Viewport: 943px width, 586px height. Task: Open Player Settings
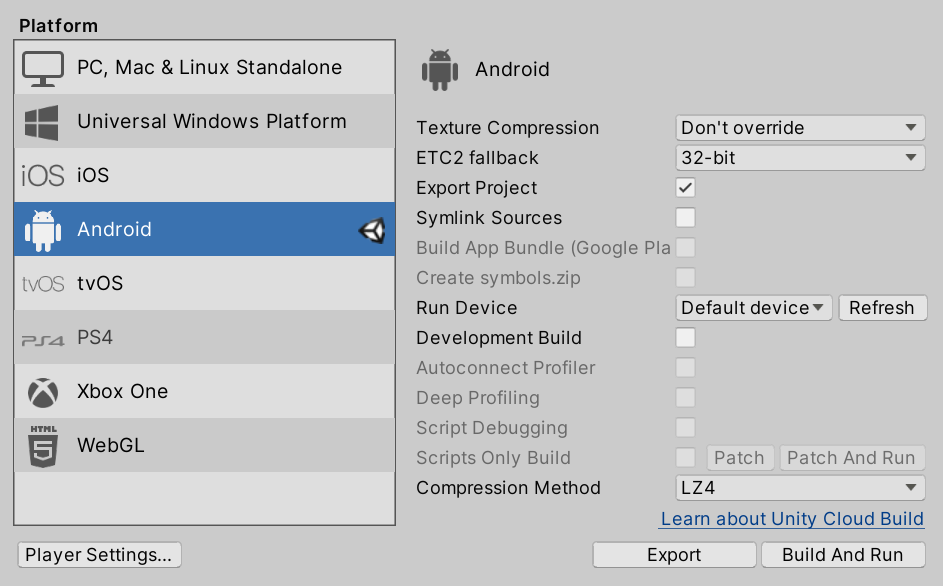click(x=99, y=555)
